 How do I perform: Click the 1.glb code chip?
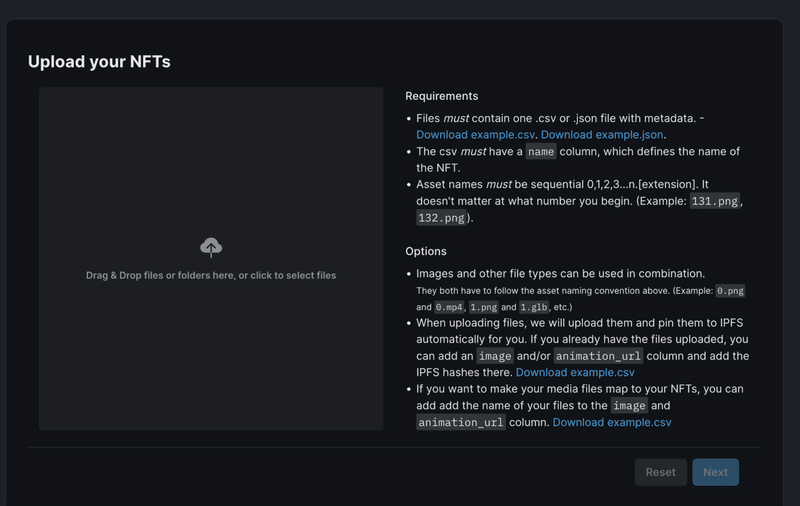(534, 307)
